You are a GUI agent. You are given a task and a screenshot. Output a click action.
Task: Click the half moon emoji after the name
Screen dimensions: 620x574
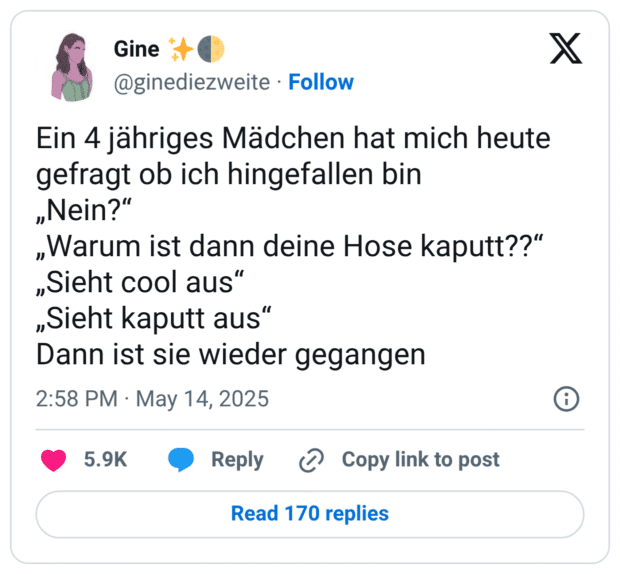(210, 48)
